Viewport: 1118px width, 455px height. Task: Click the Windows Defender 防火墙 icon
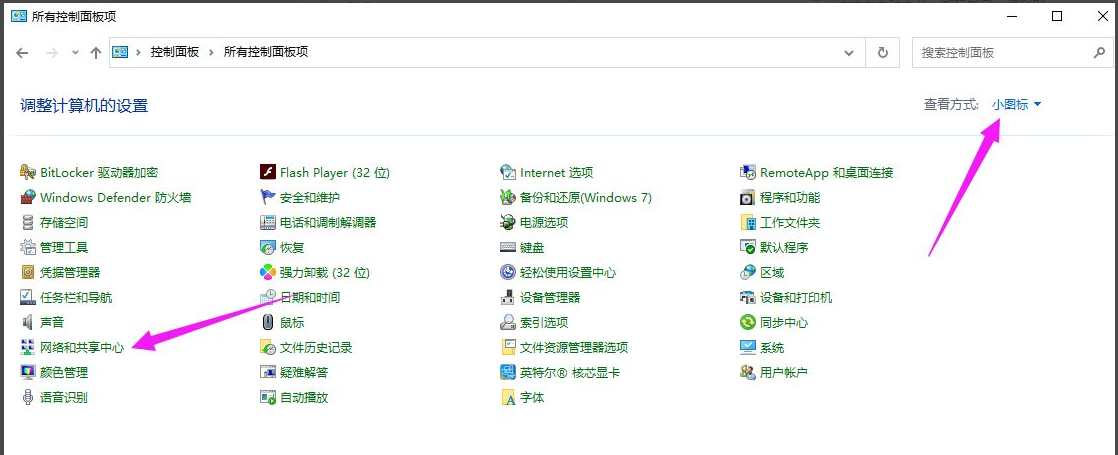coord(28,198)
